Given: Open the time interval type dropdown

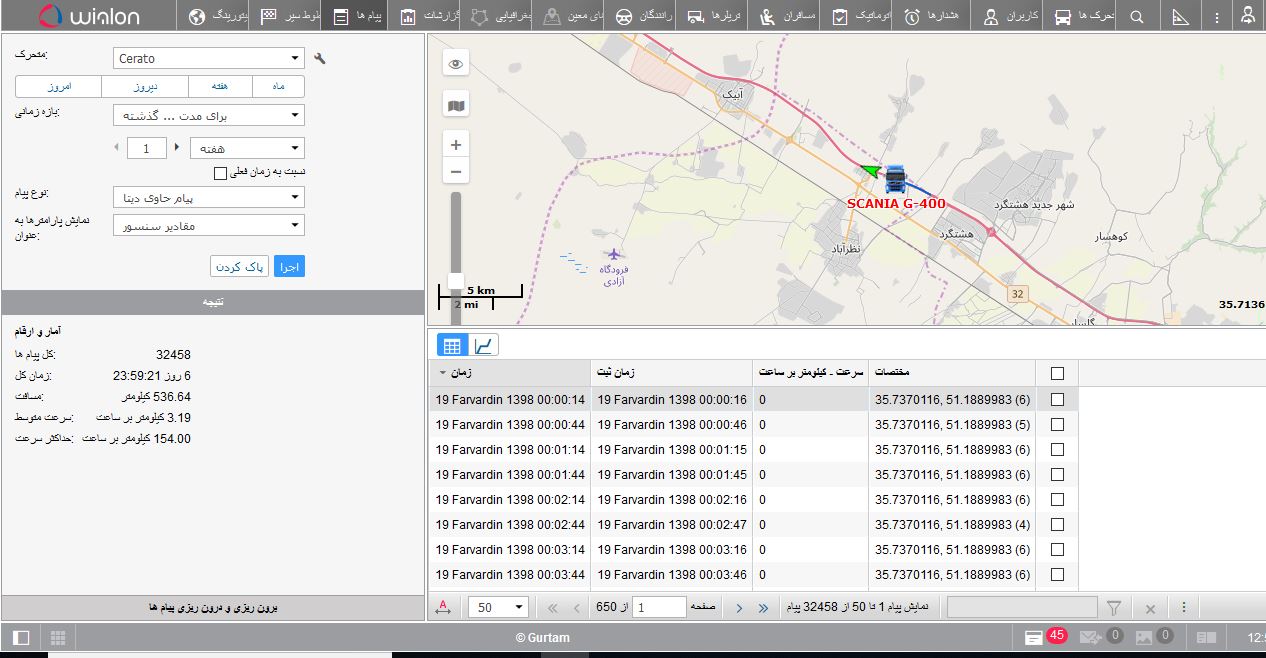Looking at the screenshot, I should coord(208,116).
